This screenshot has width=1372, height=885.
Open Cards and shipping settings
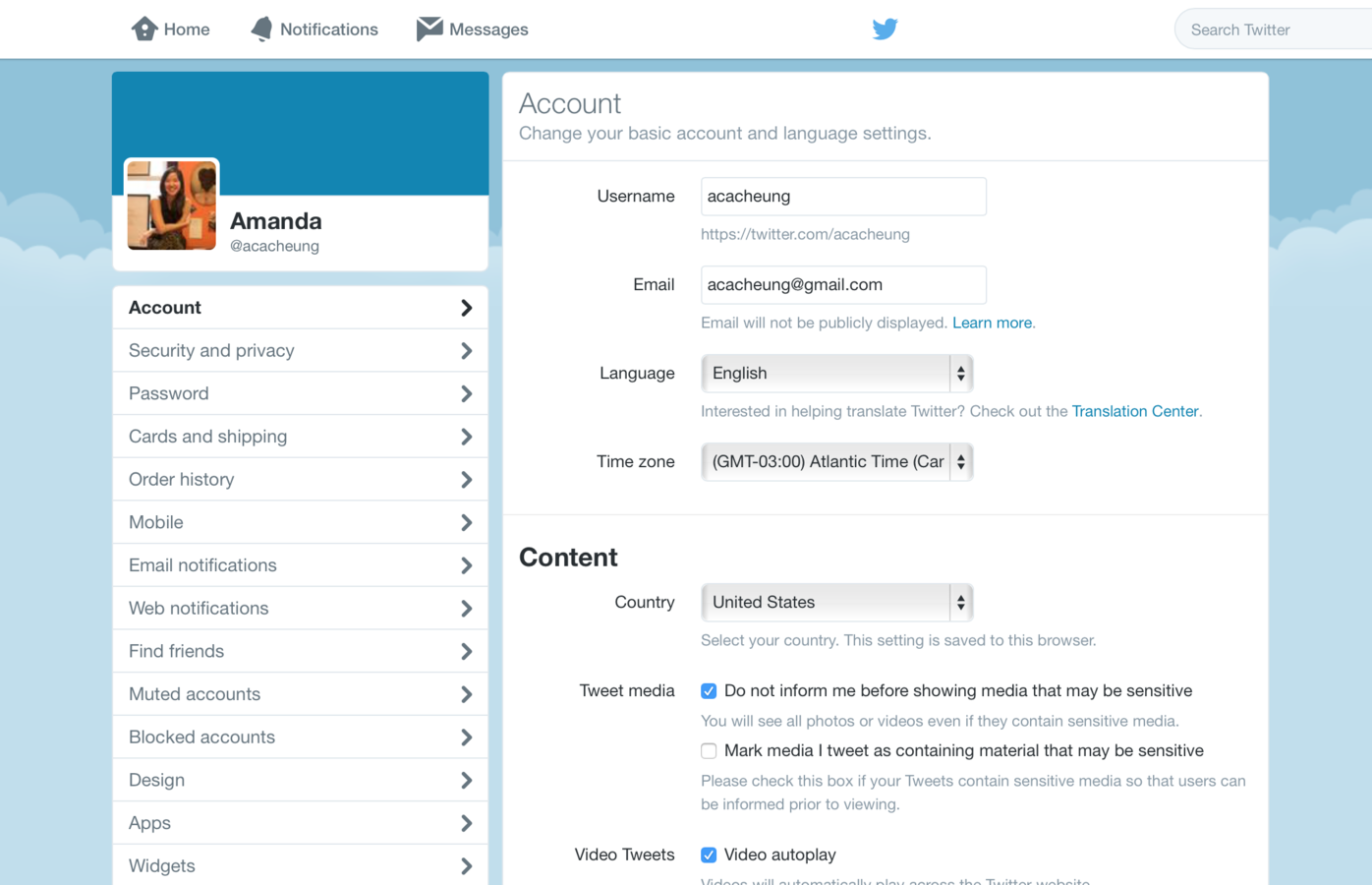(x=301, y=437)
